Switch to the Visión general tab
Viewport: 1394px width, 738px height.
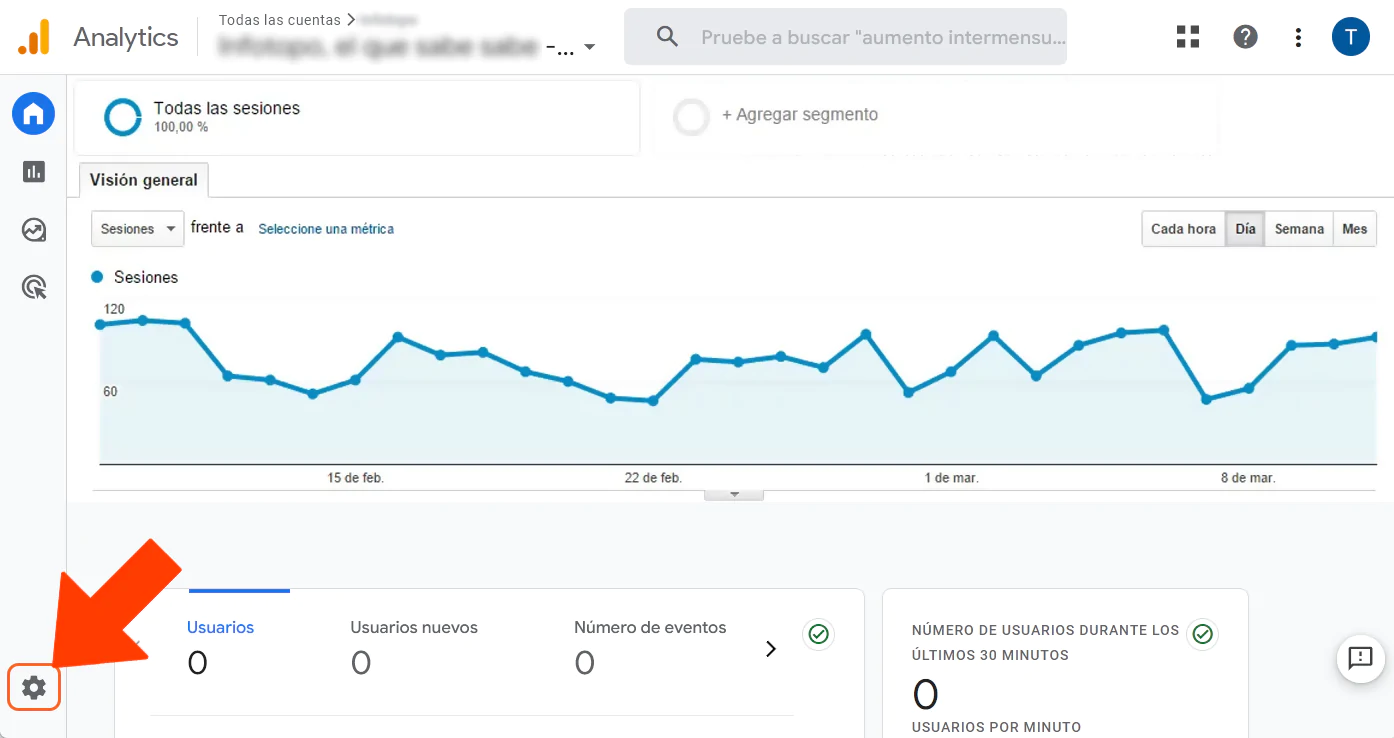point(143,180)
